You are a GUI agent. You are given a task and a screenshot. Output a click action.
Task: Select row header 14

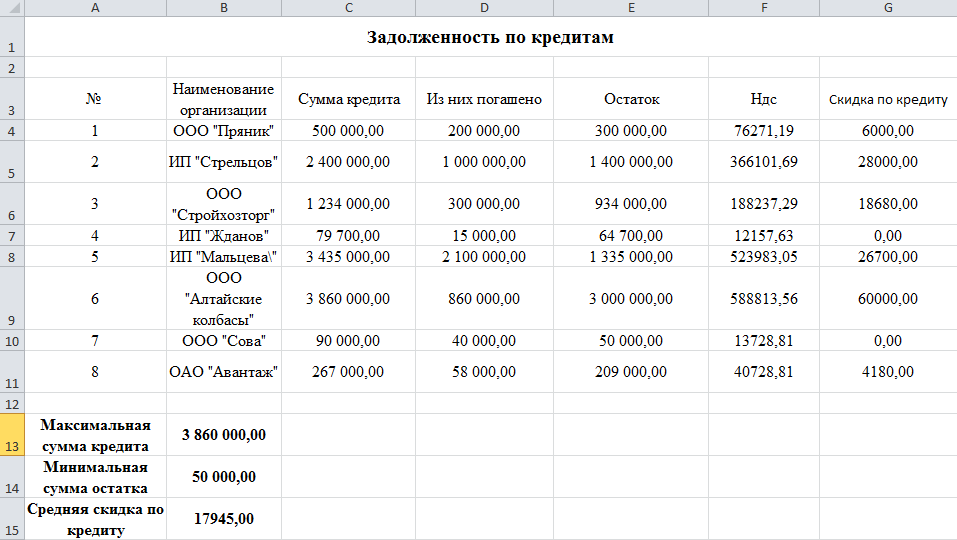point(12,477)
